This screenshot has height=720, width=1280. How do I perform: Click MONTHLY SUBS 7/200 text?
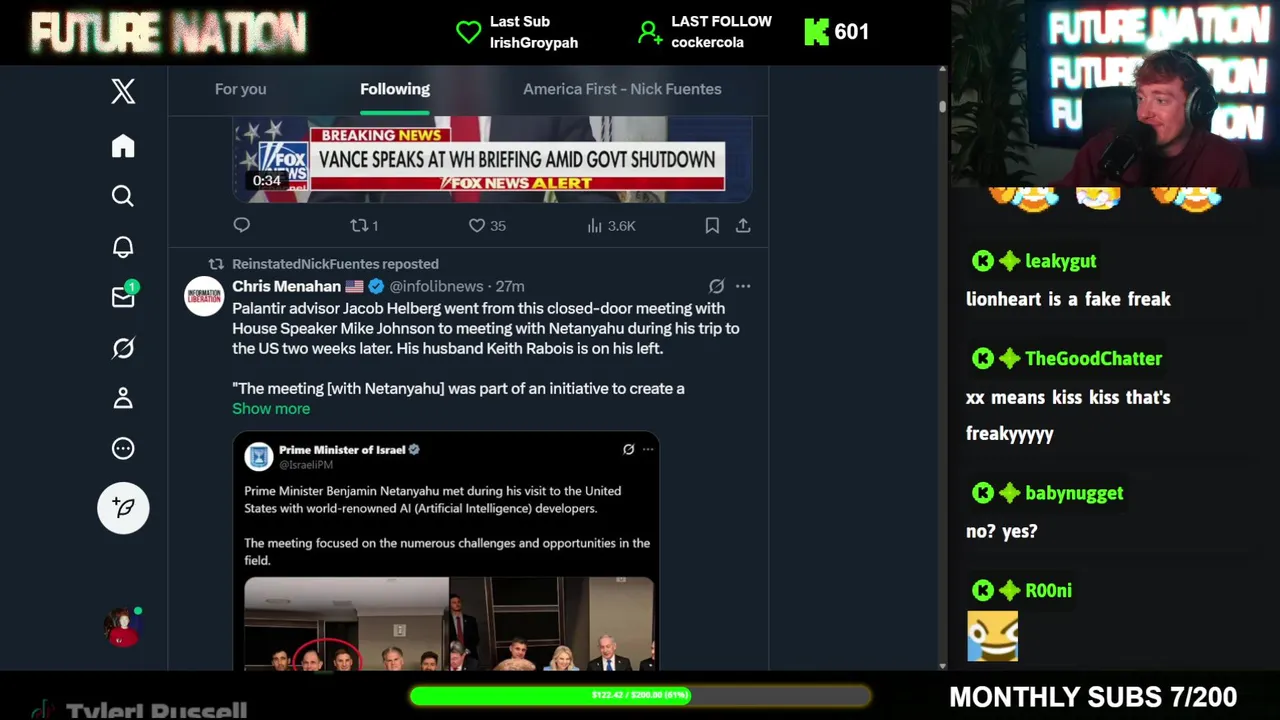1093,697
